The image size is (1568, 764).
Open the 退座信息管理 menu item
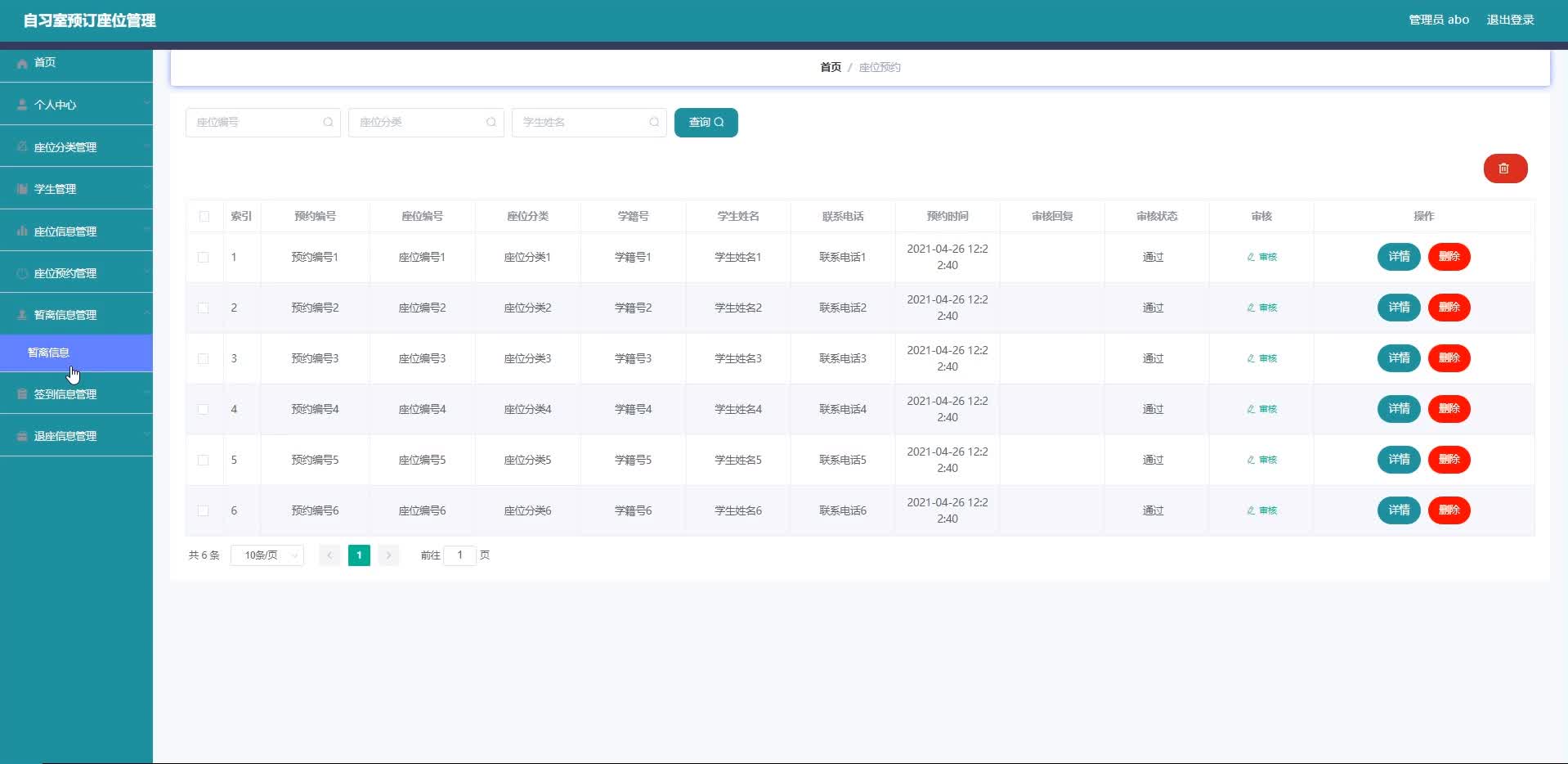pos(76,436)
